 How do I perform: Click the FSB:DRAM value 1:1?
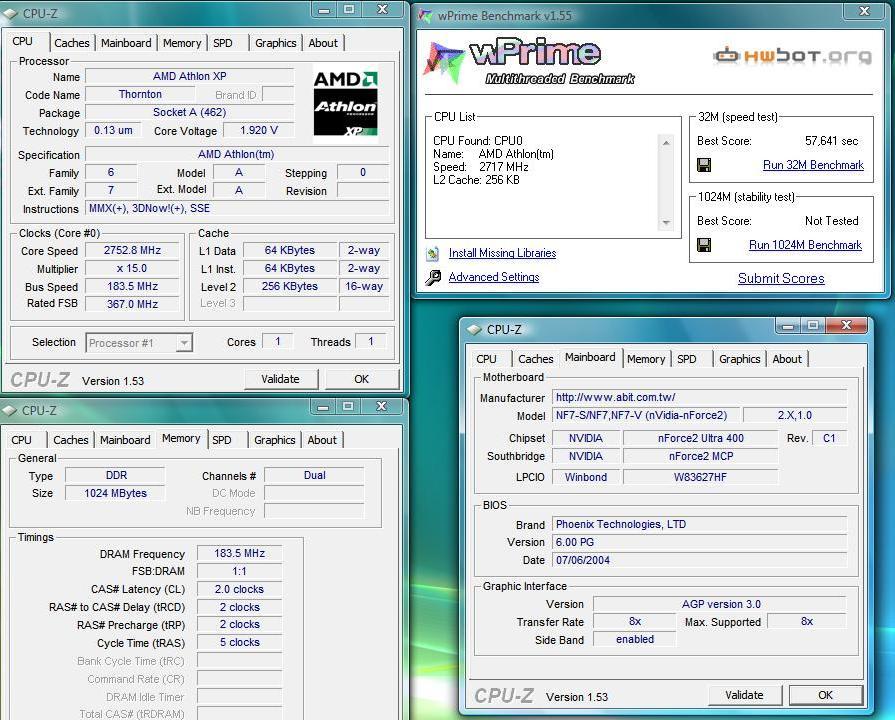(240, 571)
